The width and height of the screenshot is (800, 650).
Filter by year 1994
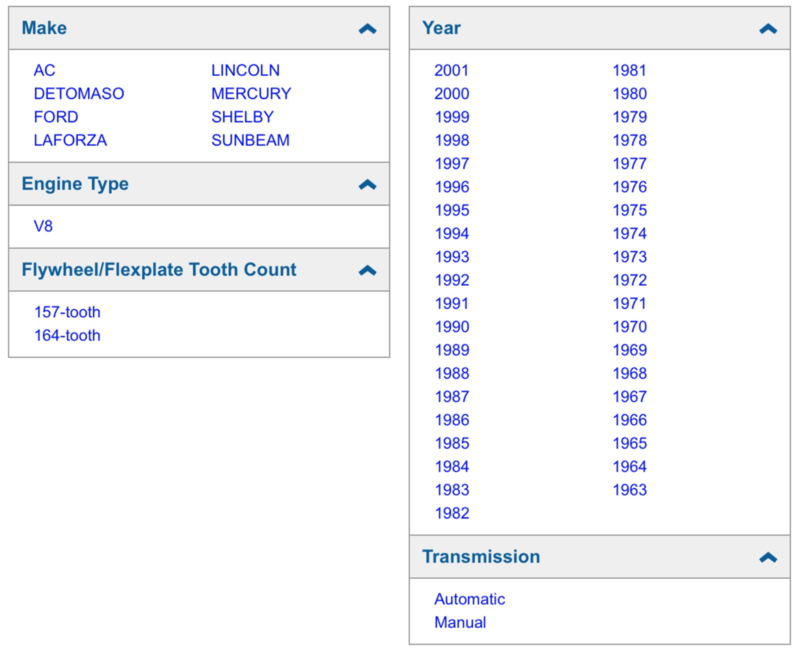(x=452, y=234)
